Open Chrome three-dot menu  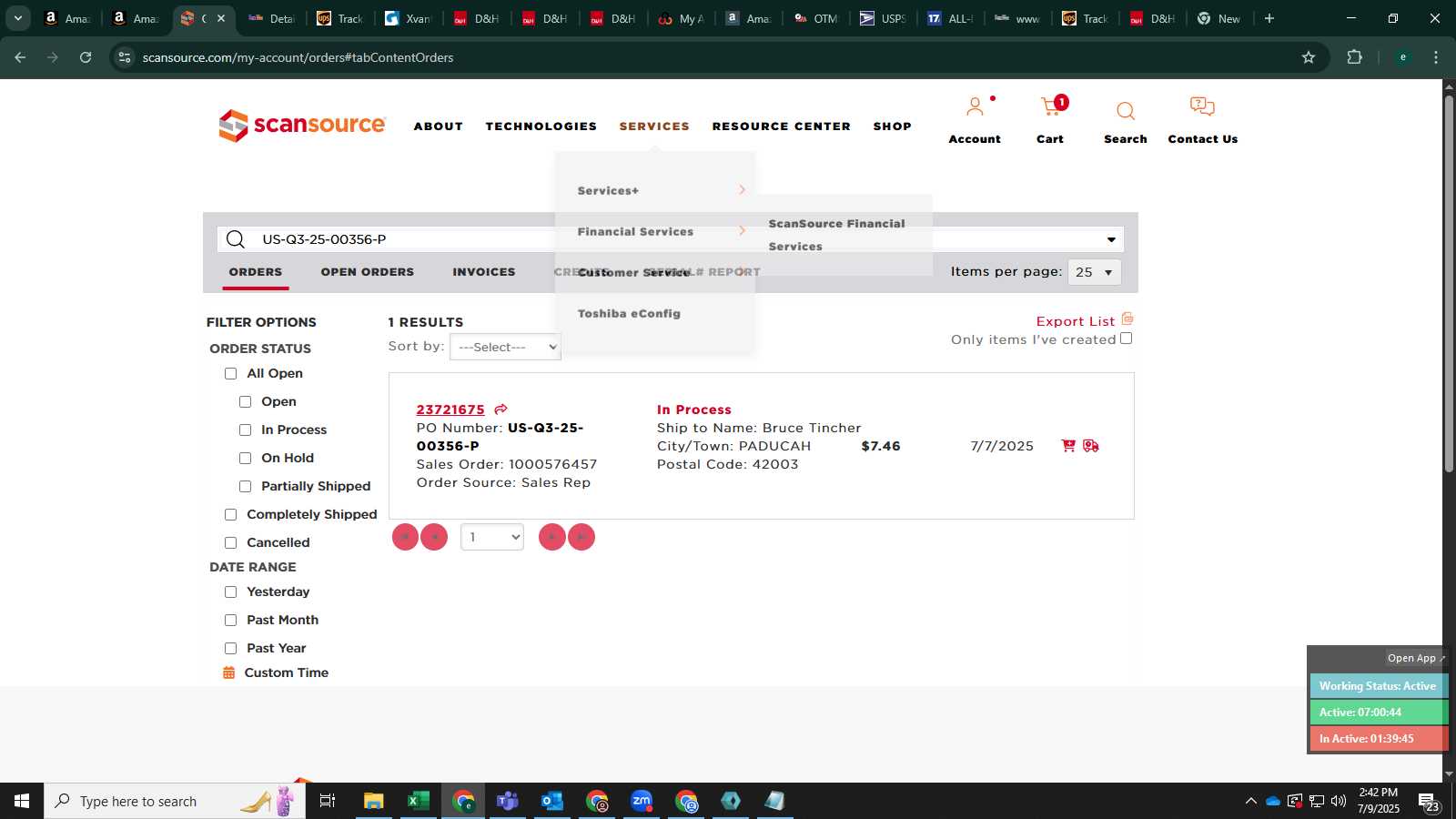1436,57
